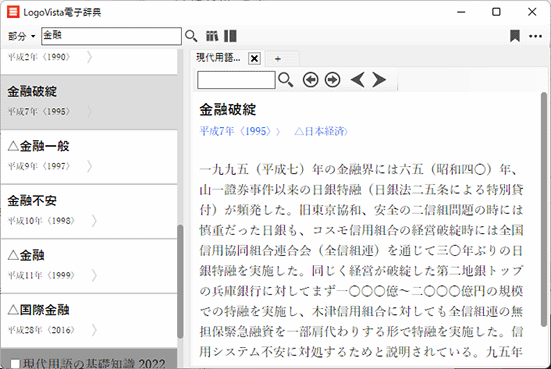Click the main search magnifier icon
The width and height of the screenshot is (551, 369).
click(191, 36)
